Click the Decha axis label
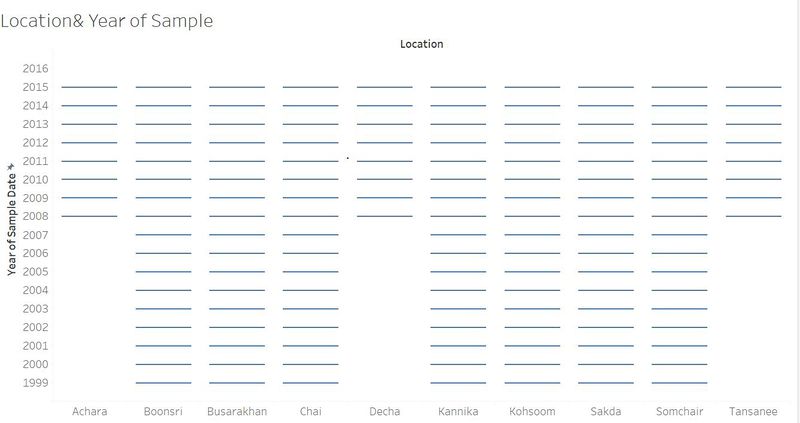The height and width of the screenshot is (423, 800). tap(385, 411)
